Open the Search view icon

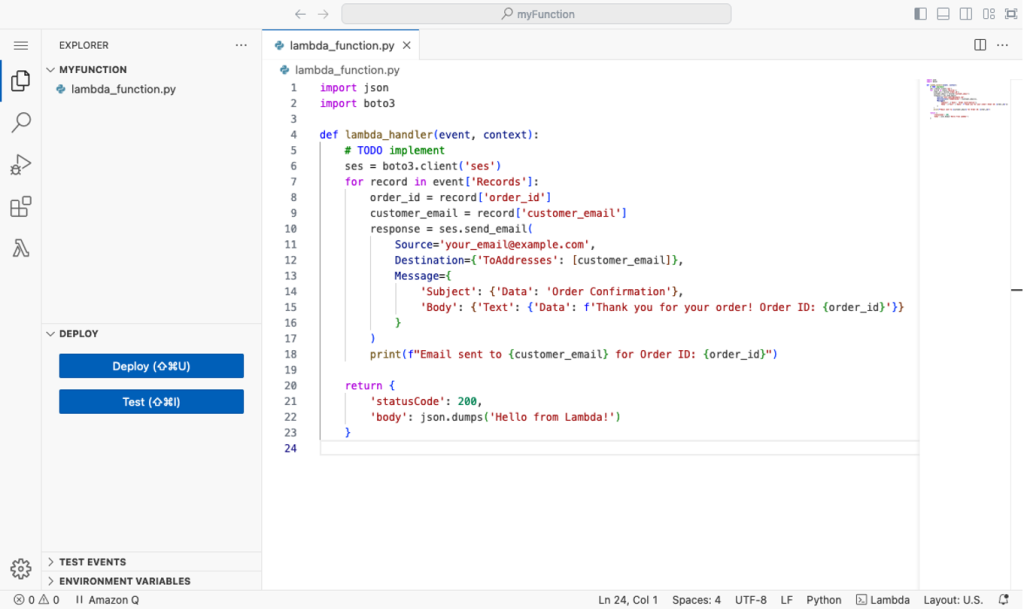(20, 123)
